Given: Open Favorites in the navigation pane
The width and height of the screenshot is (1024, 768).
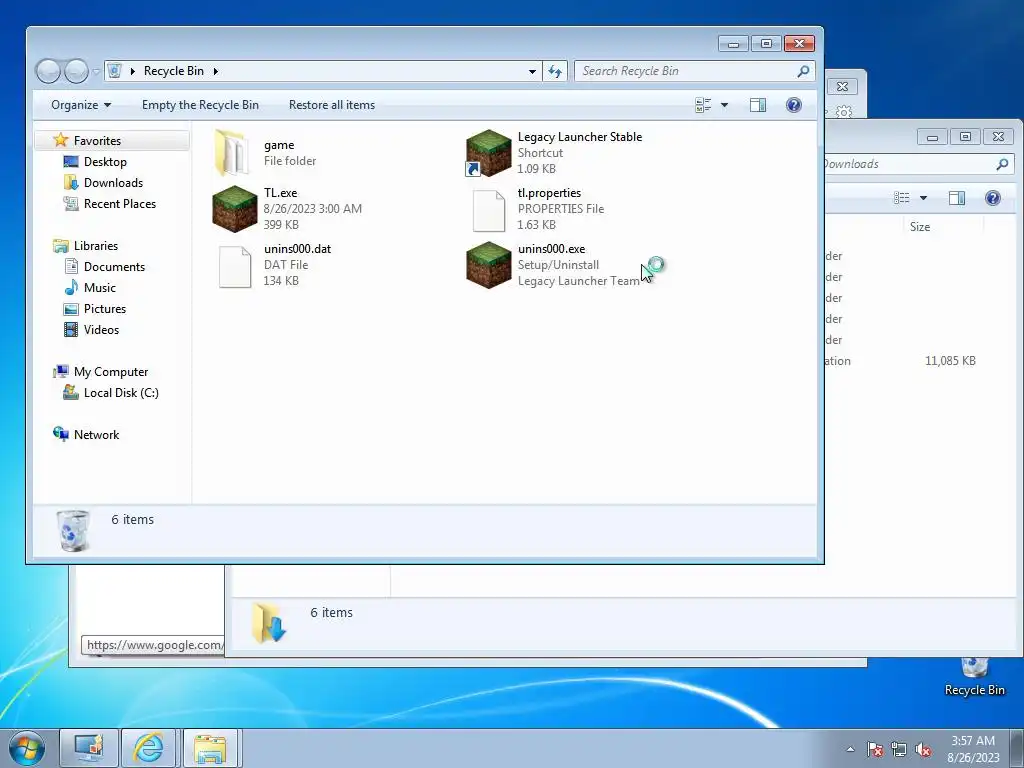Looking at the screenshot, I should point(97,140).
